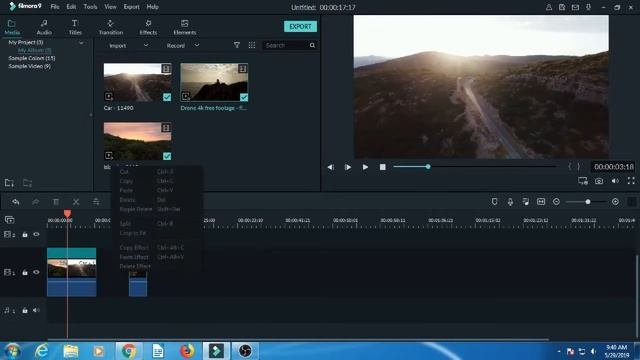Select My Album (3) folder
Screen dimensions: 640x360
click(x=34, y=50)
